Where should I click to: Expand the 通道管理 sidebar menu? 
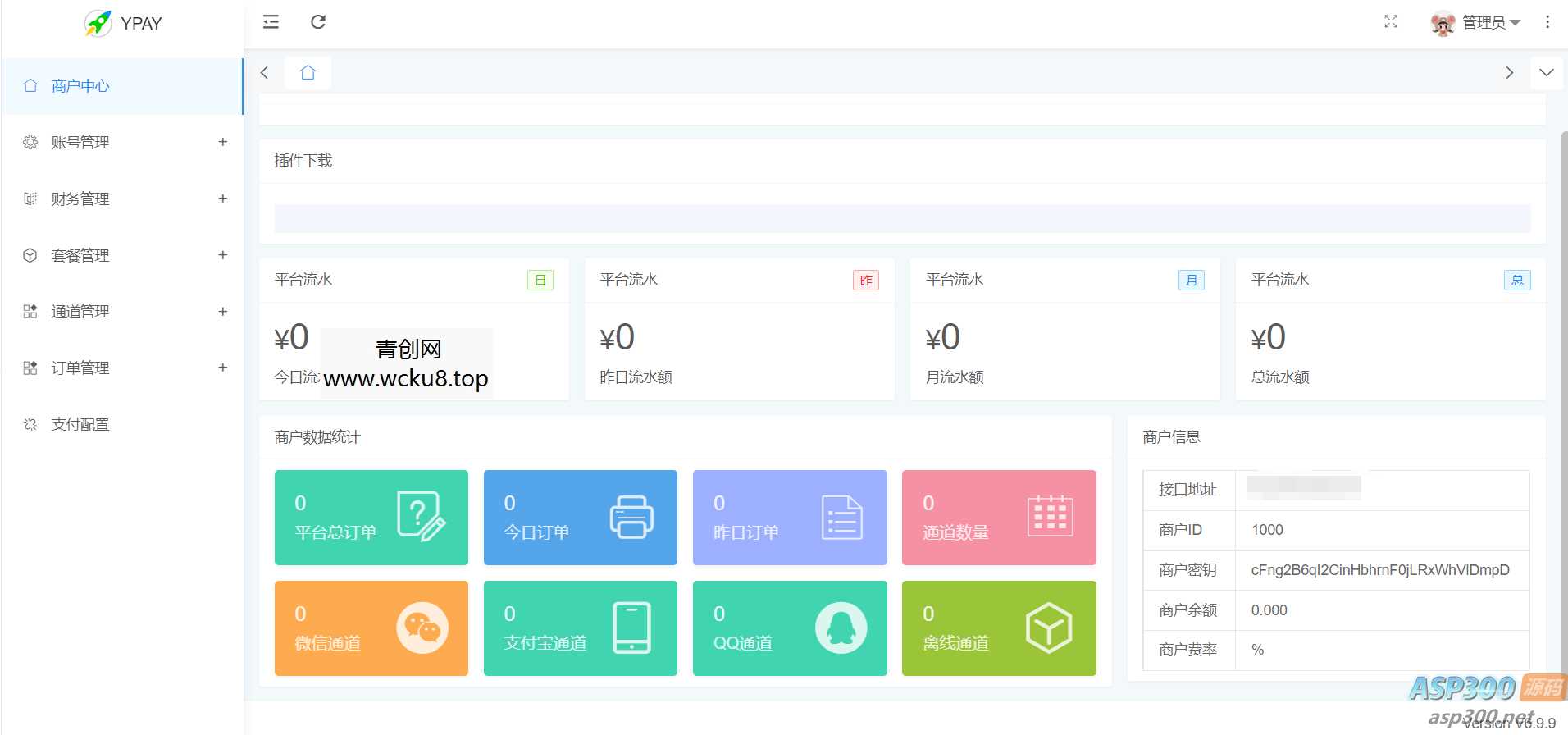click(x=123, y=312)
